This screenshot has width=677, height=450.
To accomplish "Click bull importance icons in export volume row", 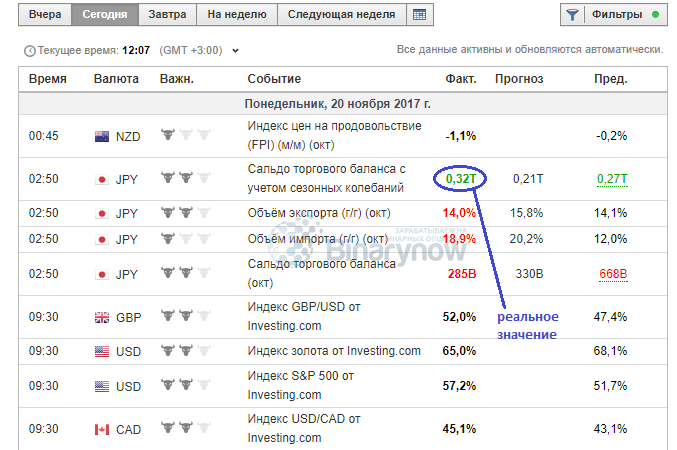I will tap(186, 212).
